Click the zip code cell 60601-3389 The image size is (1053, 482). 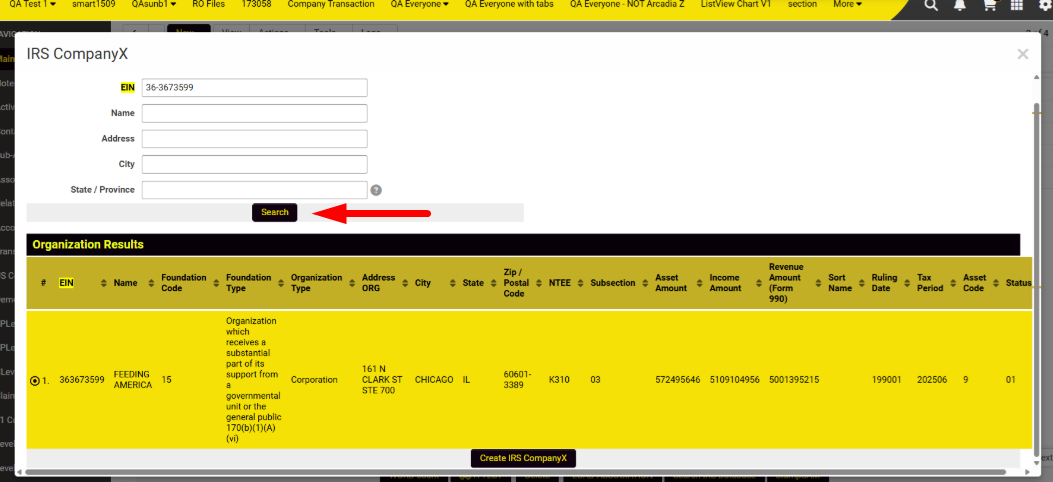pos(518,380)
